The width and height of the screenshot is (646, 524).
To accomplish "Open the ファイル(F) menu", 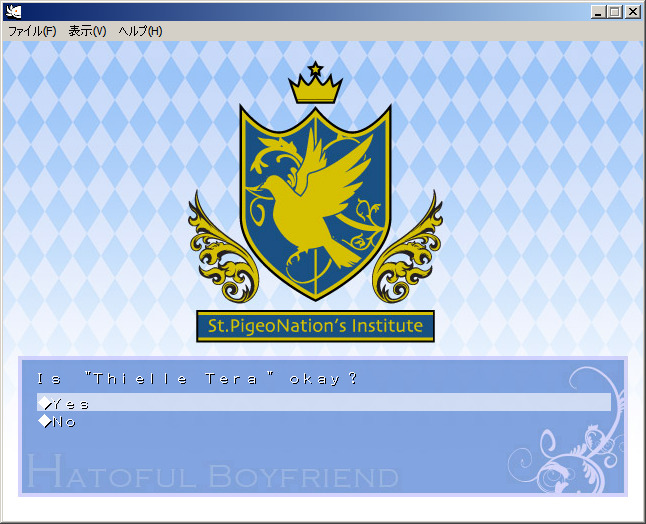I will (x=32, y=31).
